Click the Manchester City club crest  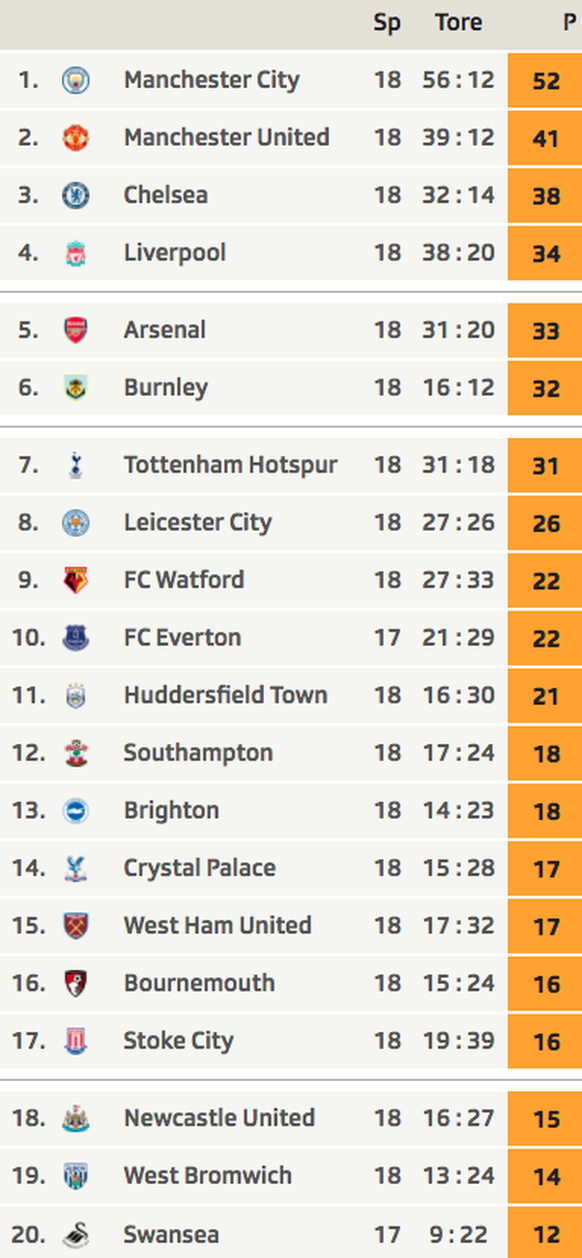[x=76, y=80]
